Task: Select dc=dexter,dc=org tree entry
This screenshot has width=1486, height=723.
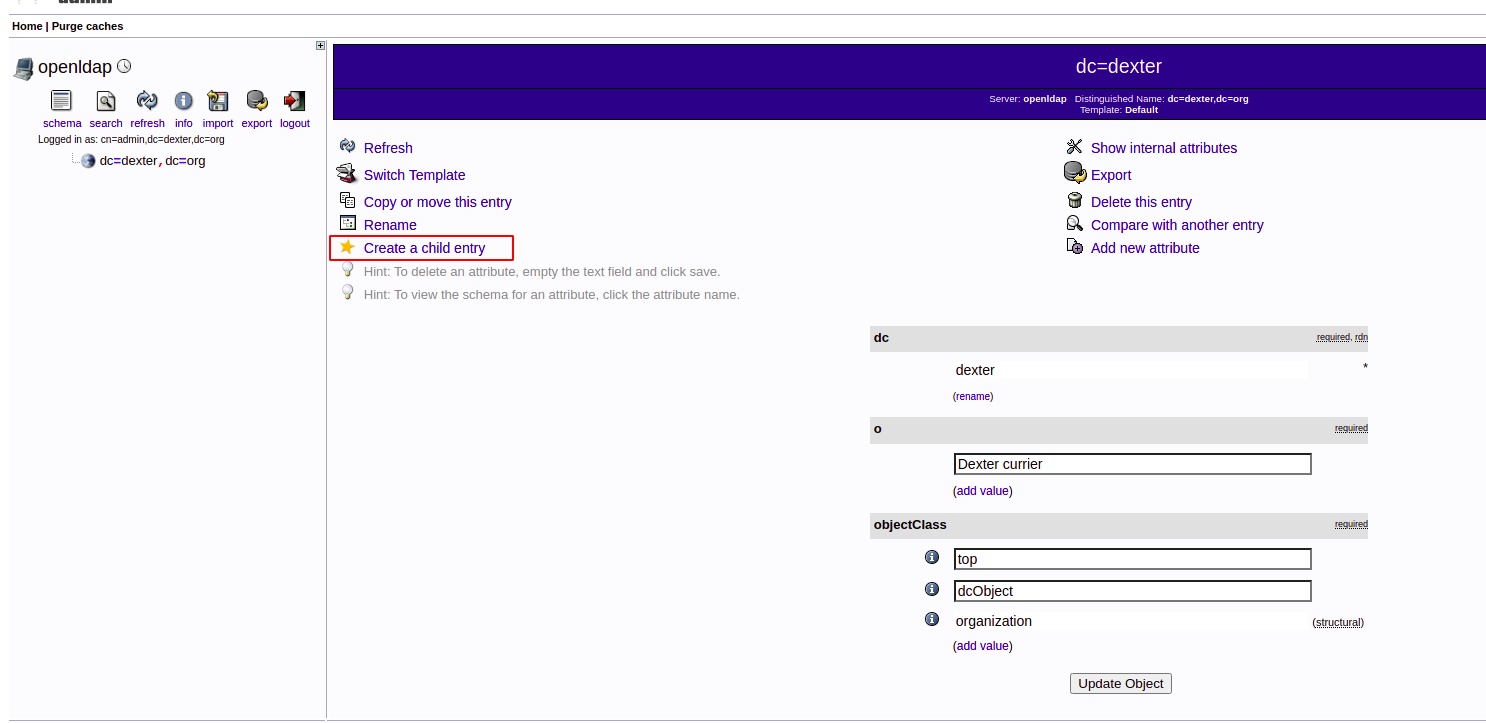Action: tap(152, 160)
